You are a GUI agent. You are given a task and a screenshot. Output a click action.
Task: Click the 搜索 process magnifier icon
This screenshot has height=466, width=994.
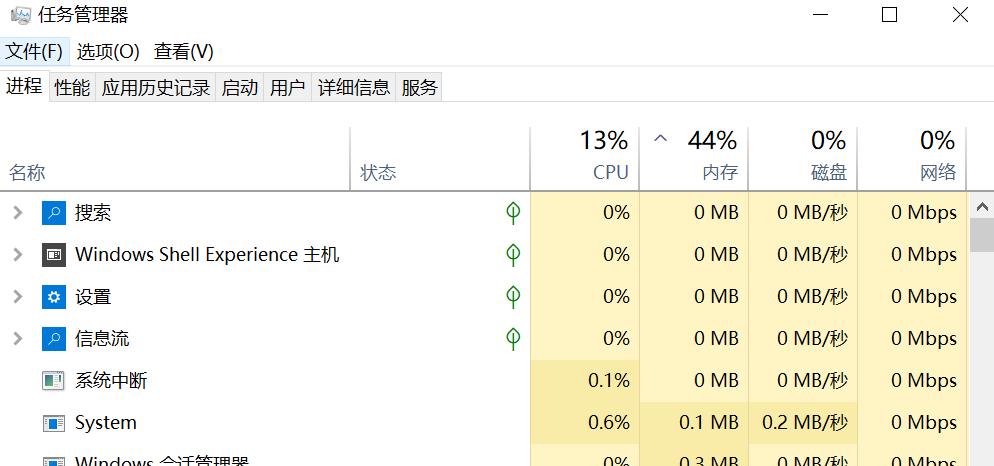[53, 213]
